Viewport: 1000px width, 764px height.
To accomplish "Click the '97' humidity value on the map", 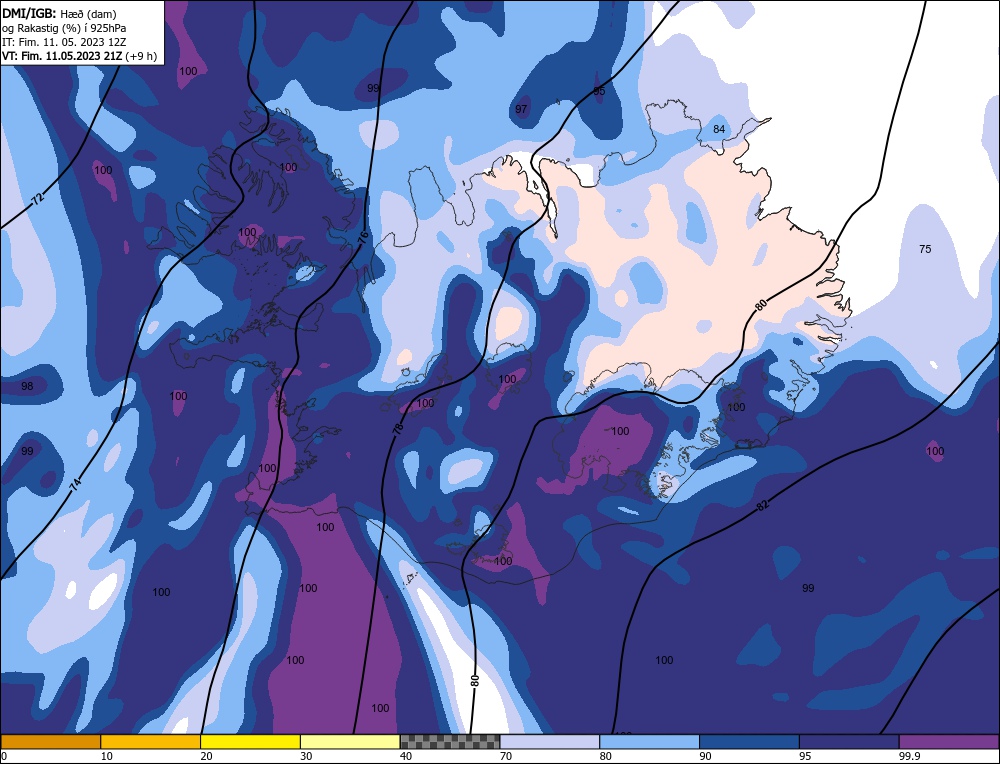I will pyautogui.click(x=521, y=109).
